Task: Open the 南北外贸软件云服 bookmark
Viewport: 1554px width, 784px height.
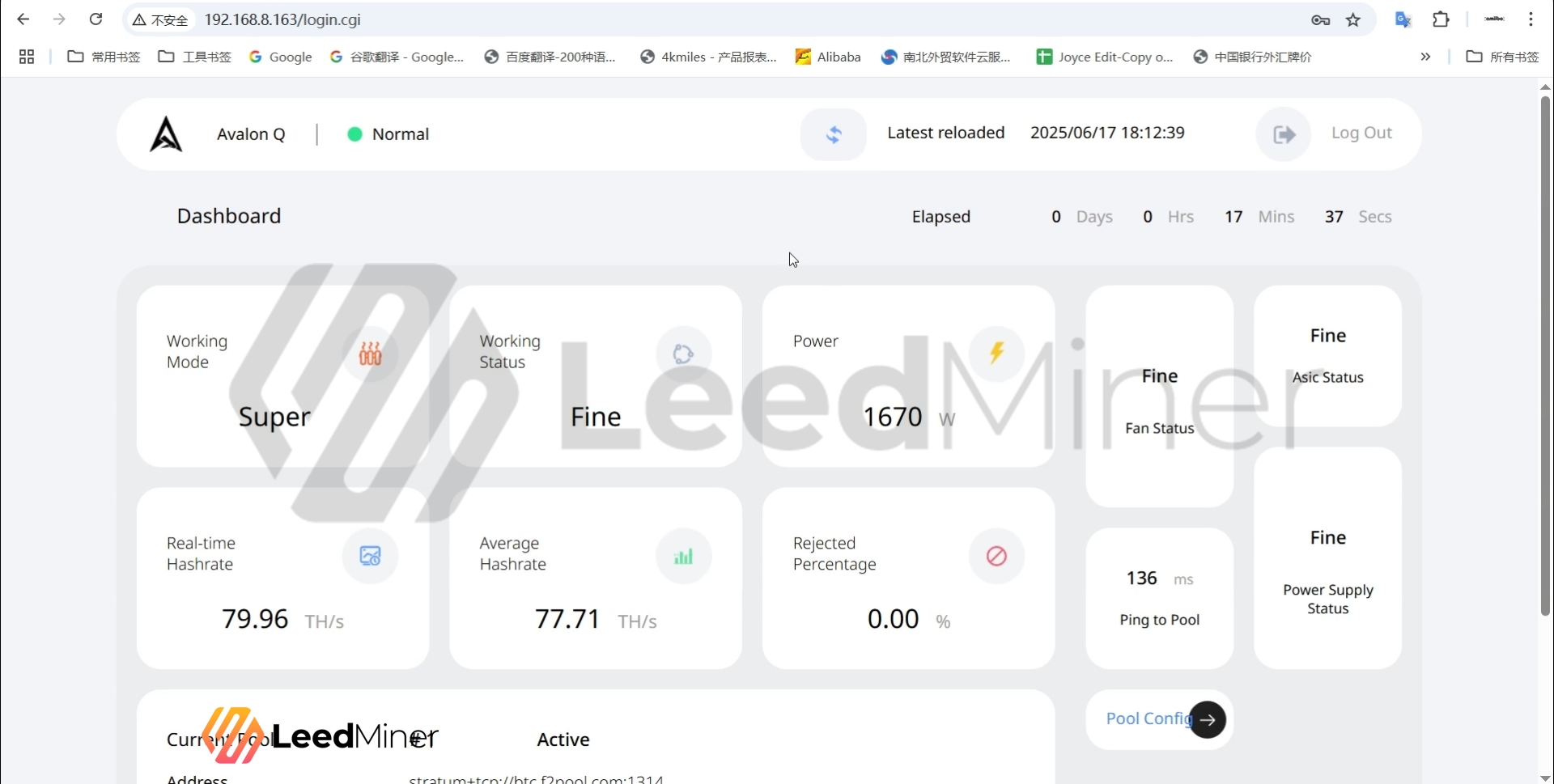Action: (x=946, y=57)
